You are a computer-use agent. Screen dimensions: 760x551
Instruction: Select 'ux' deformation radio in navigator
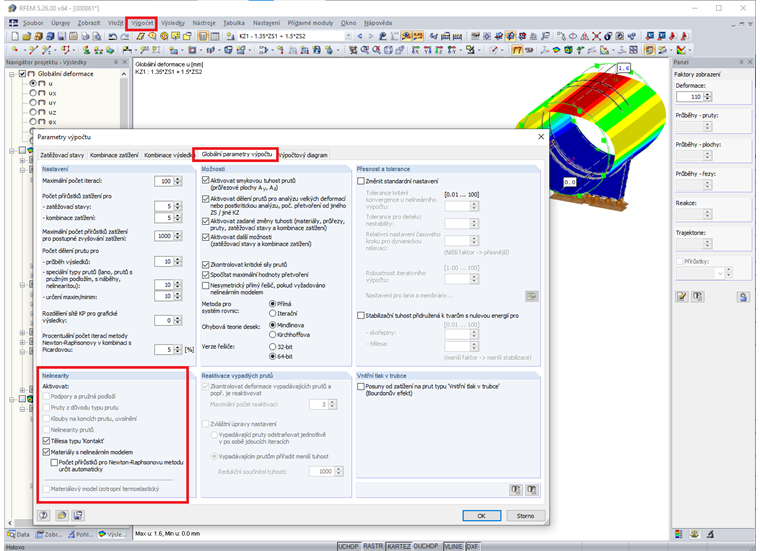pyautogui.click(x=33, y=93)
